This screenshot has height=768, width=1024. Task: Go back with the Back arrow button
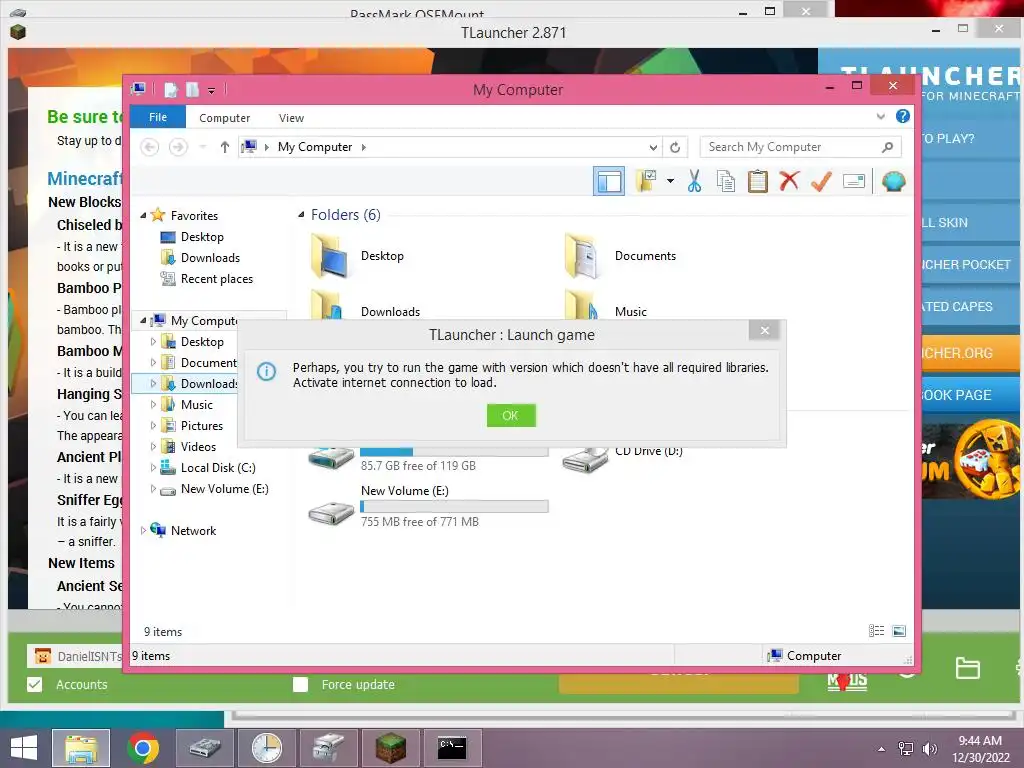coord(150,147)
